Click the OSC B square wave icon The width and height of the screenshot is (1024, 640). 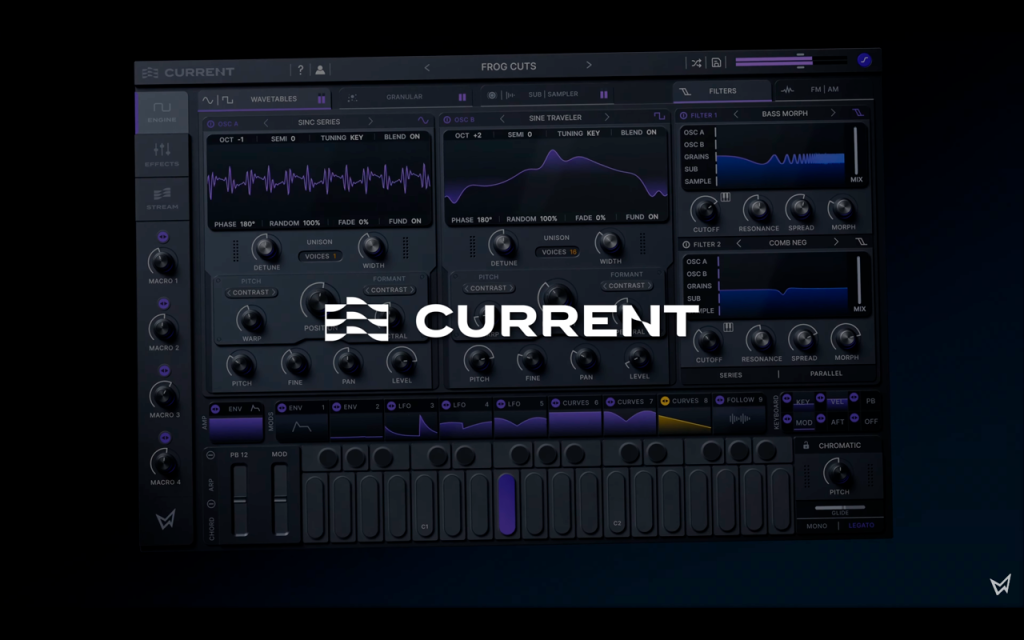point(659,116)
